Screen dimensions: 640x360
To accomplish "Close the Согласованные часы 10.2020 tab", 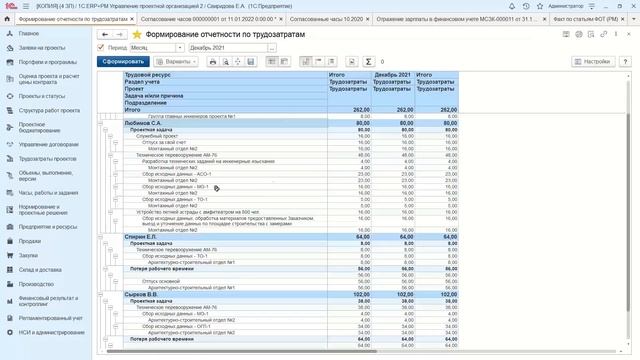I will coord(367,19).
